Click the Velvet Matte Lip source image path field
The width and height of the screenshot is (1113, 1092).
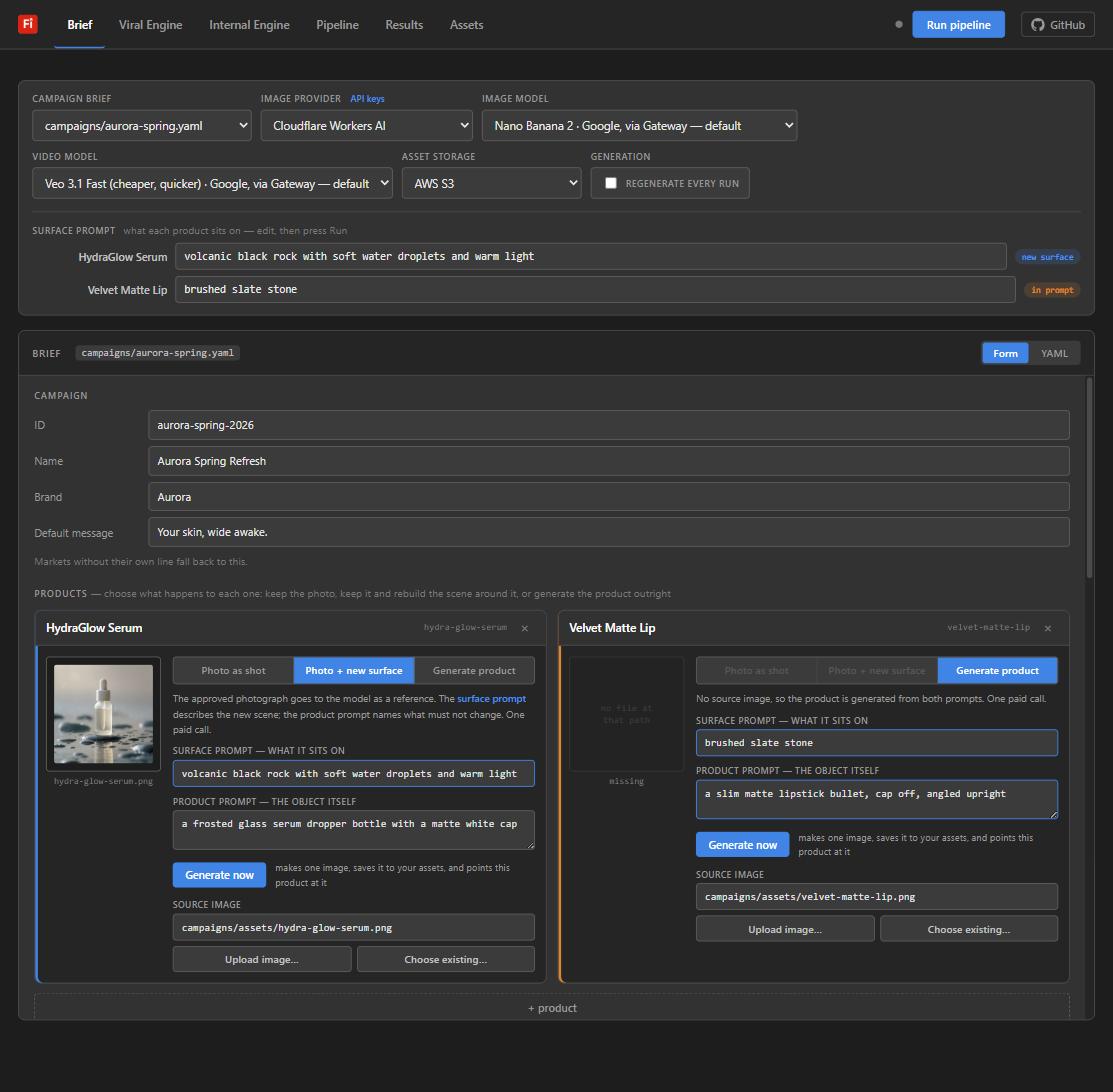point(877,897)
